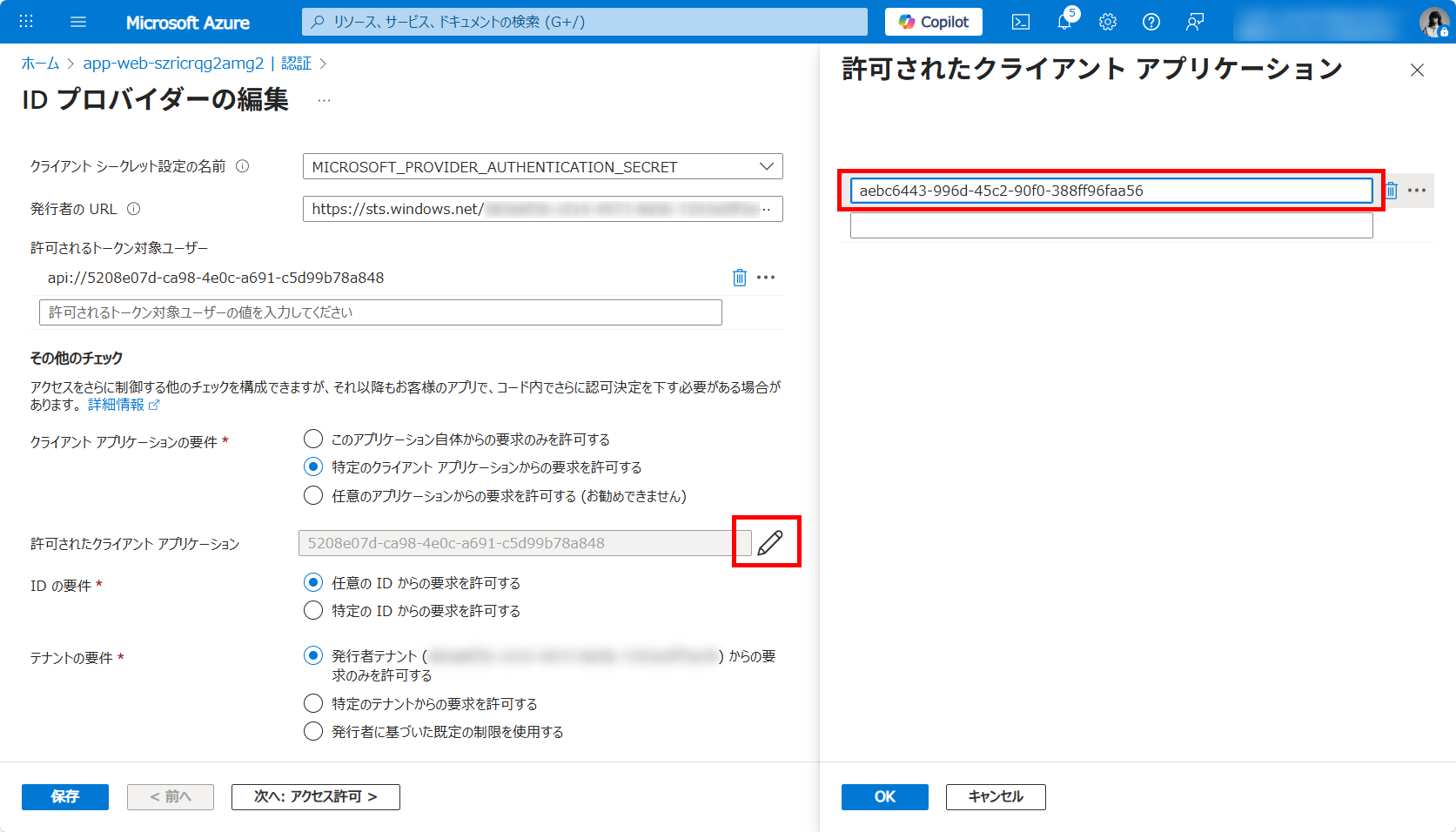Image resolution: width=1456 pixels, height=832 pixels.
Task: Delete the aebc6443 client application entry
Action: (x=1391, y=191)
